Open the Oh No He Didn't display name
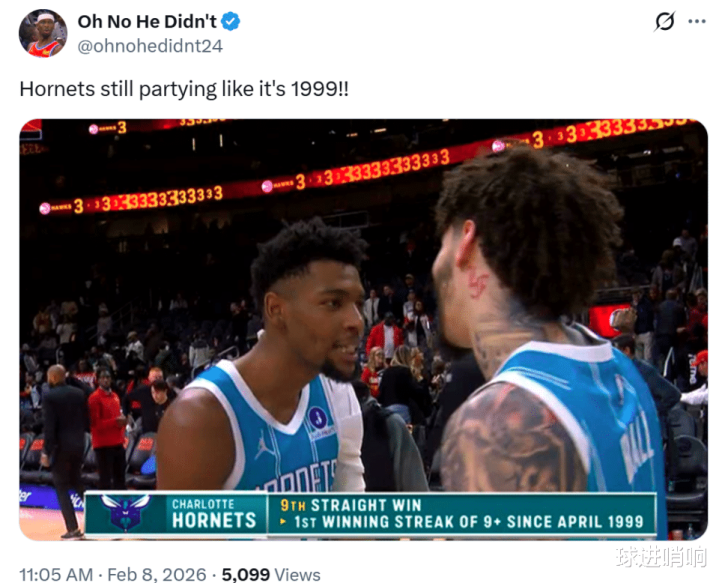 click(147, 22)
